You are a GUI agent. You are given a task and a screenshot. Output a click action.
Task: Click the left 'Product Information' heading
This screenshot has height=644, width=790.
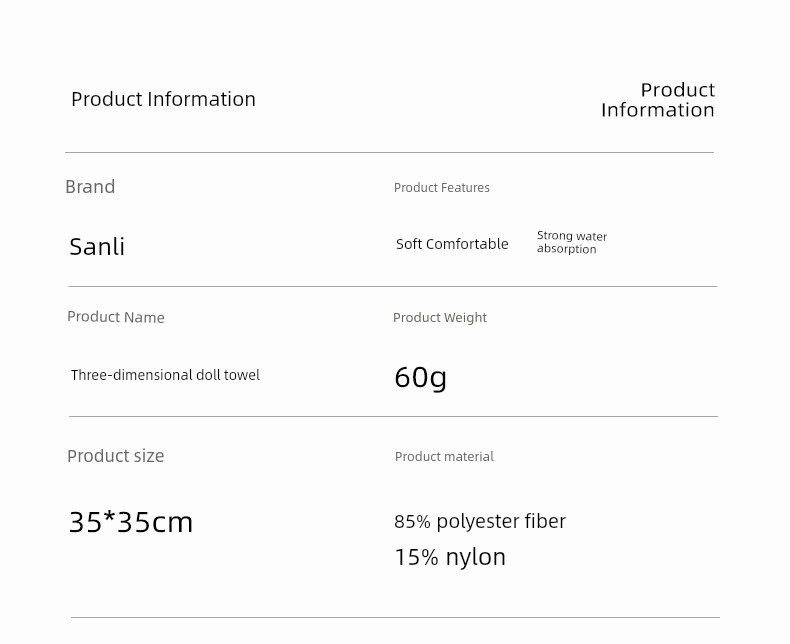click(x=163, y=99)
